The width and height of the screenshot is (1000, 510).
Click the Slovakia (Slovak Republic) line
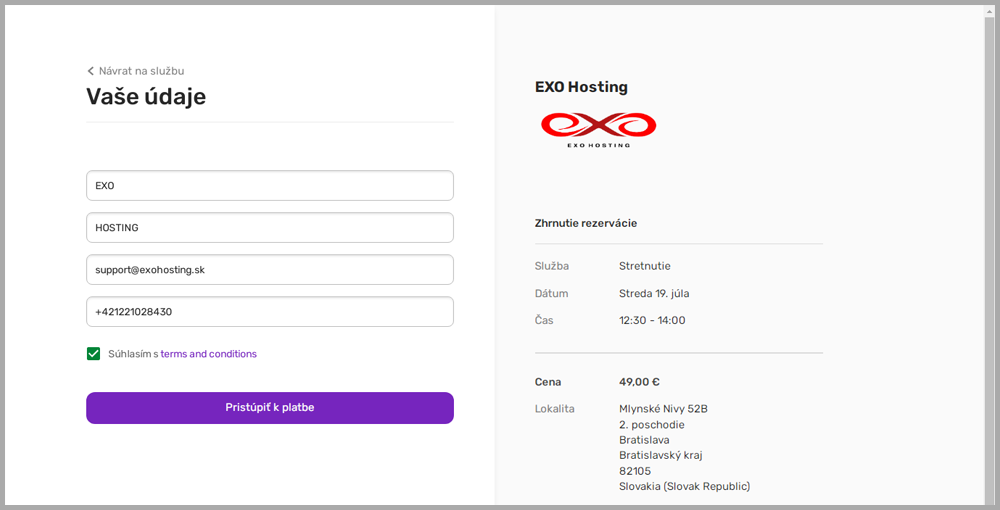684,486
